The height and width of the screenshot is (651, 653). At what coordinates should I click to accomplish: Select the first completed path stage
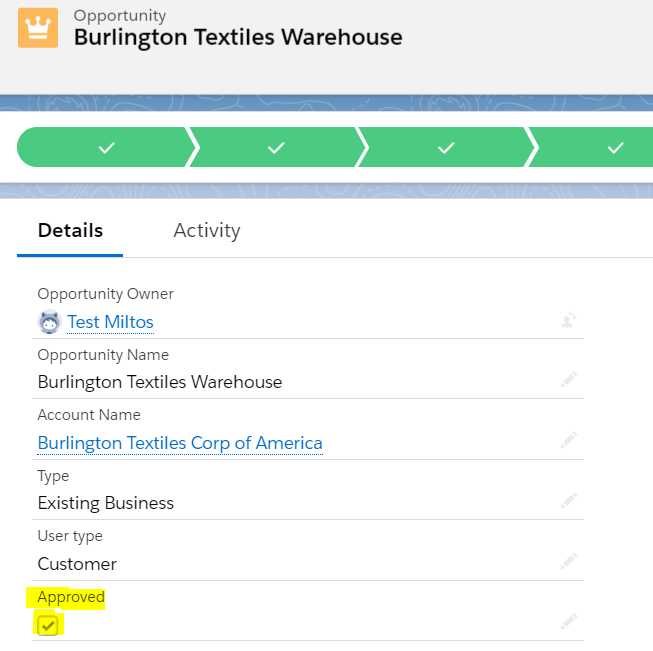(x=106, y=148)
